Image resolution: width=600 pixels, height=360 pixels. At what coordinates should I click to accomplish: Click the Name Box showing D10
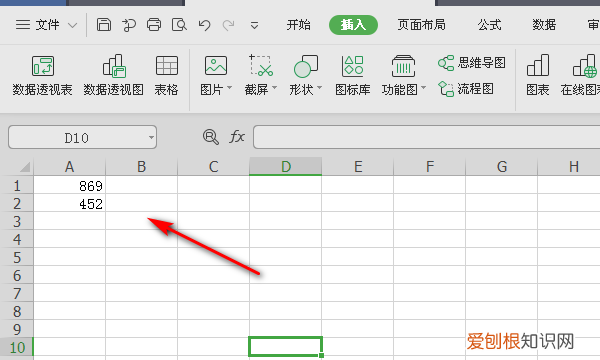[x=77, y=138]
